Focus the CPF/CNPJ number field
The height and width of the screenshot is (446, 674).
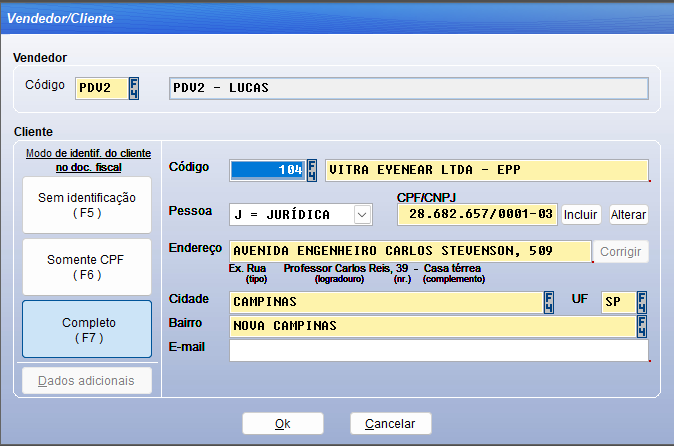476,215
